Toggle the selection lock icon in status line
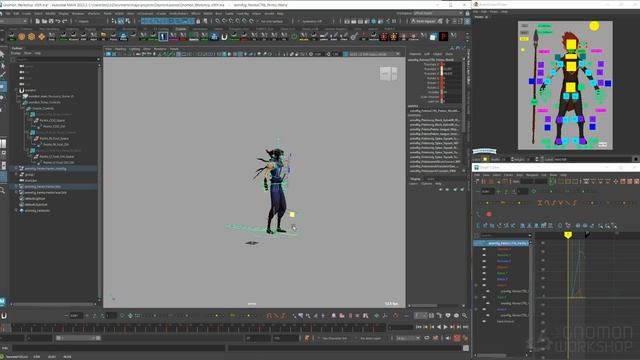 point(198,21)
